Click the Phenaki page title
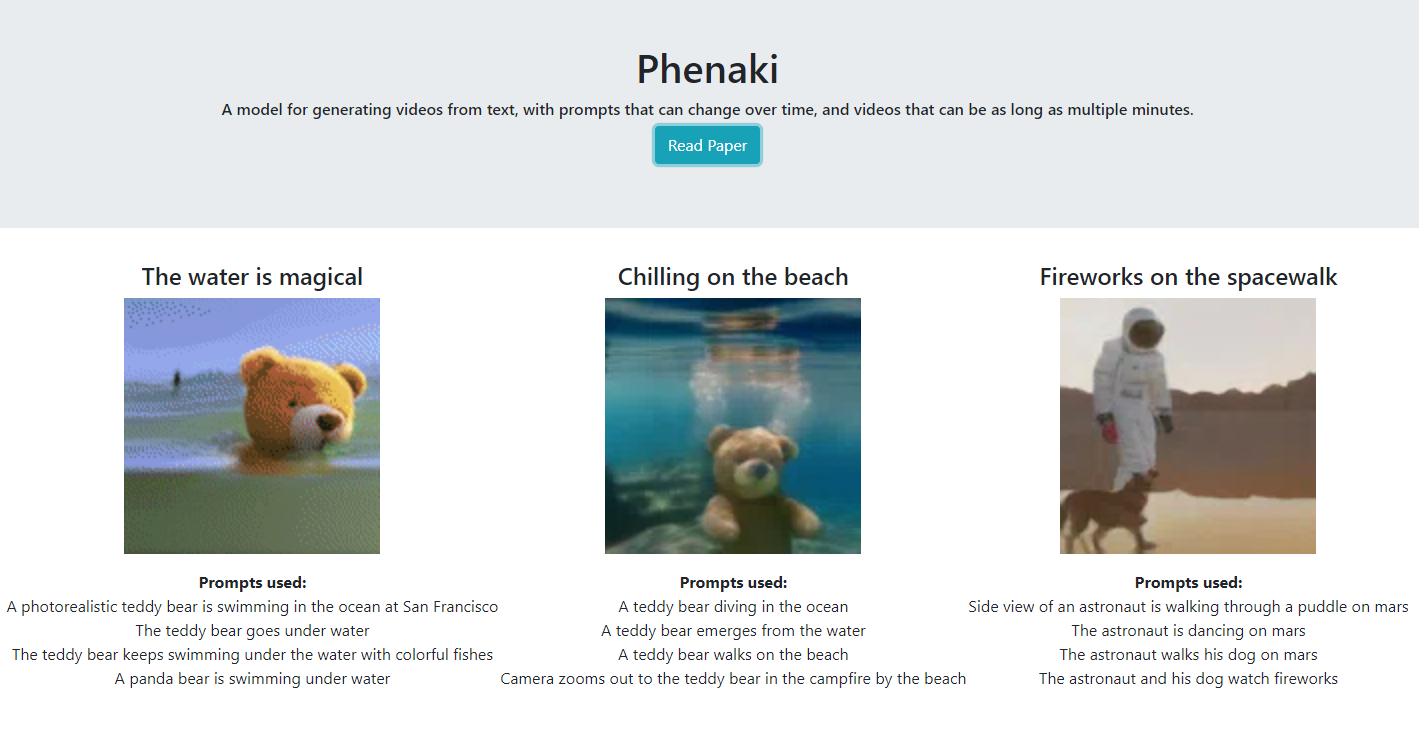 point(708,69)
